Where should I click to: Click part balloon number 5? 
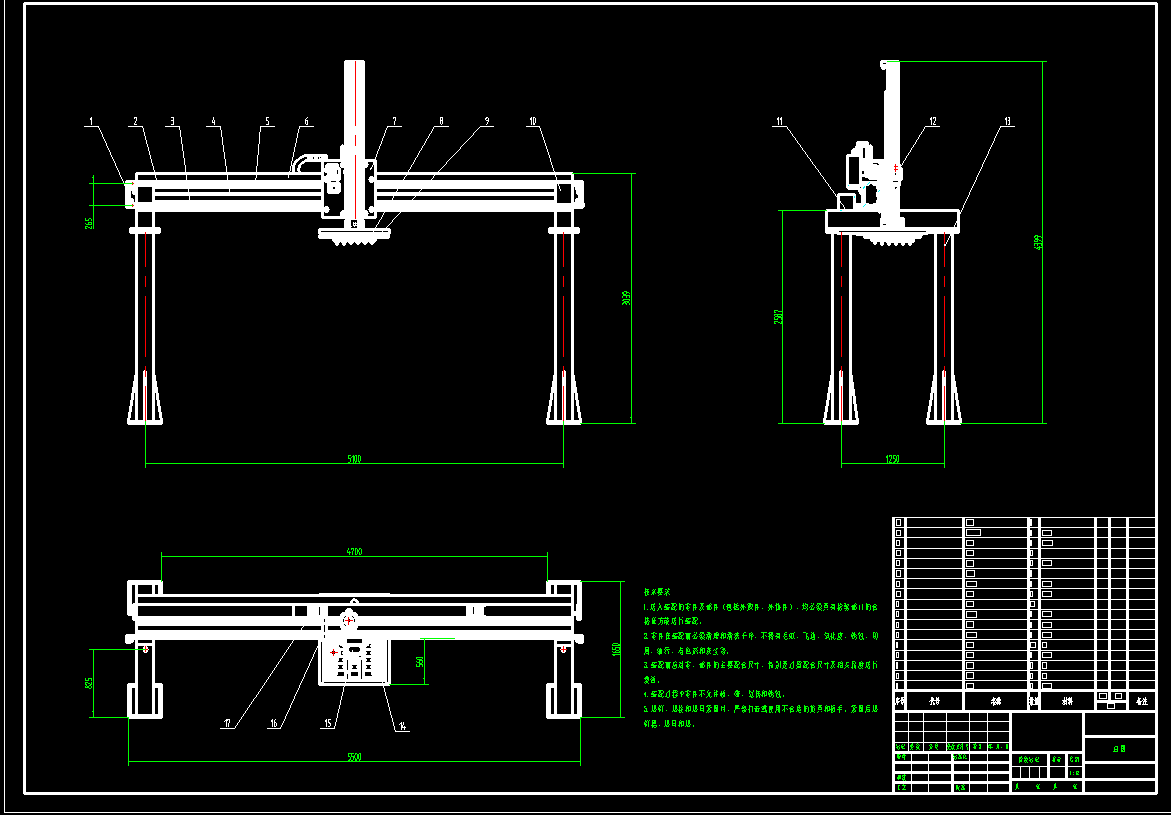tap(267, 121)
